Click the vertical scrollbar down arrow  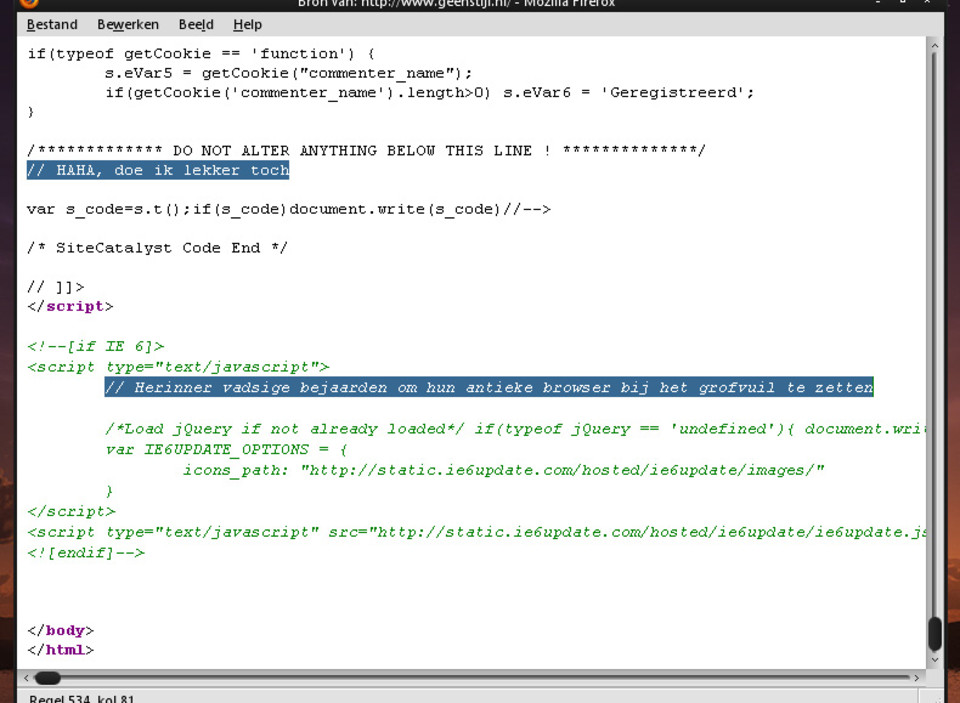tap(934, 660)
